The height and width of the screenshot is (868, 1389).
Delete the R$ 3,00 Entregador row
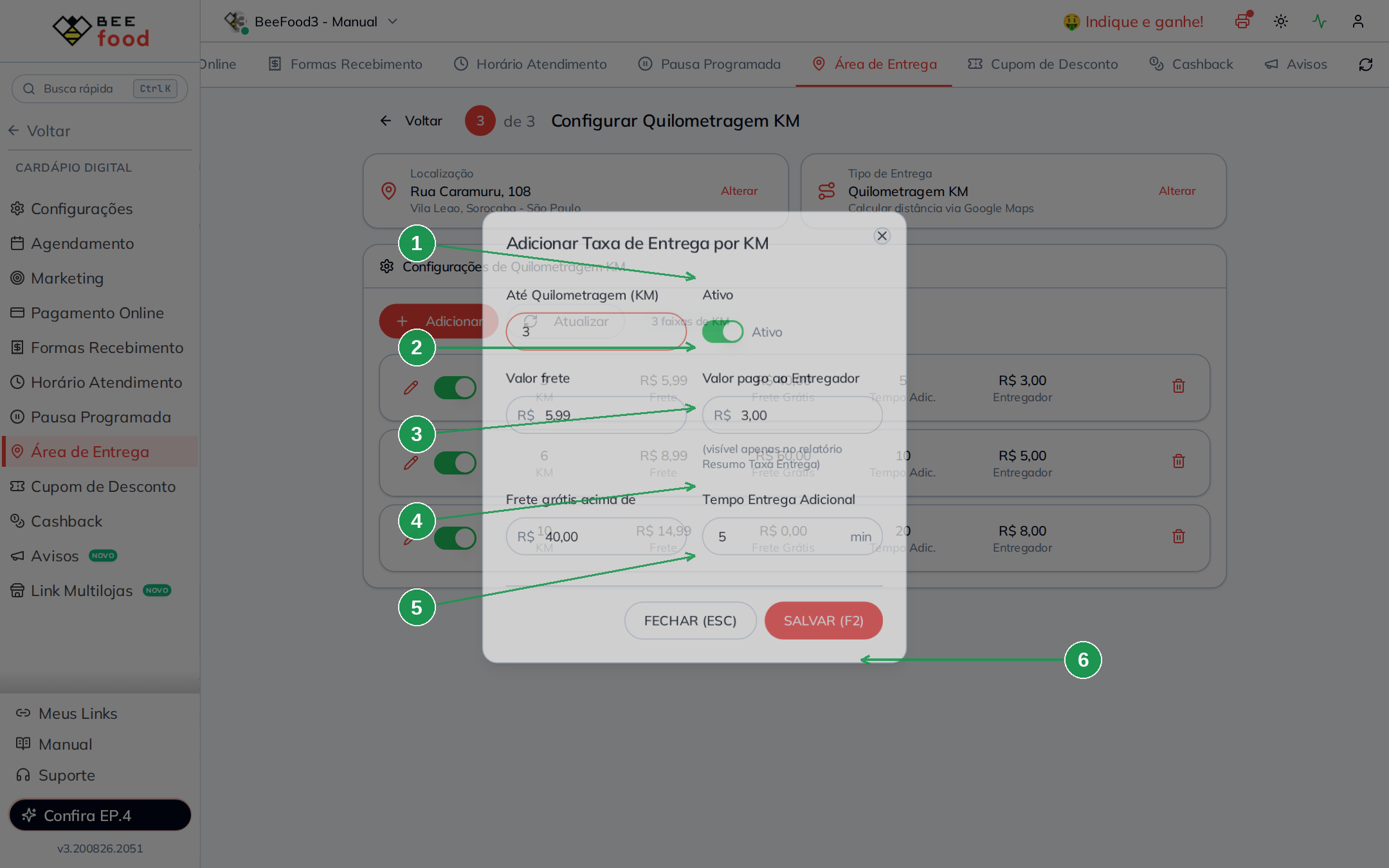click(x=1179, y=386)
